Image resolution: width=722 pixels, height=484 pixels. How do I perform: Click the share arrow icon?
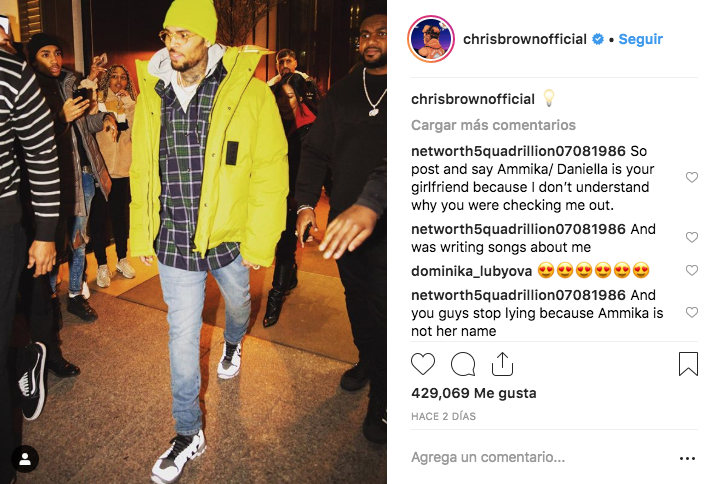pos(502,364)
